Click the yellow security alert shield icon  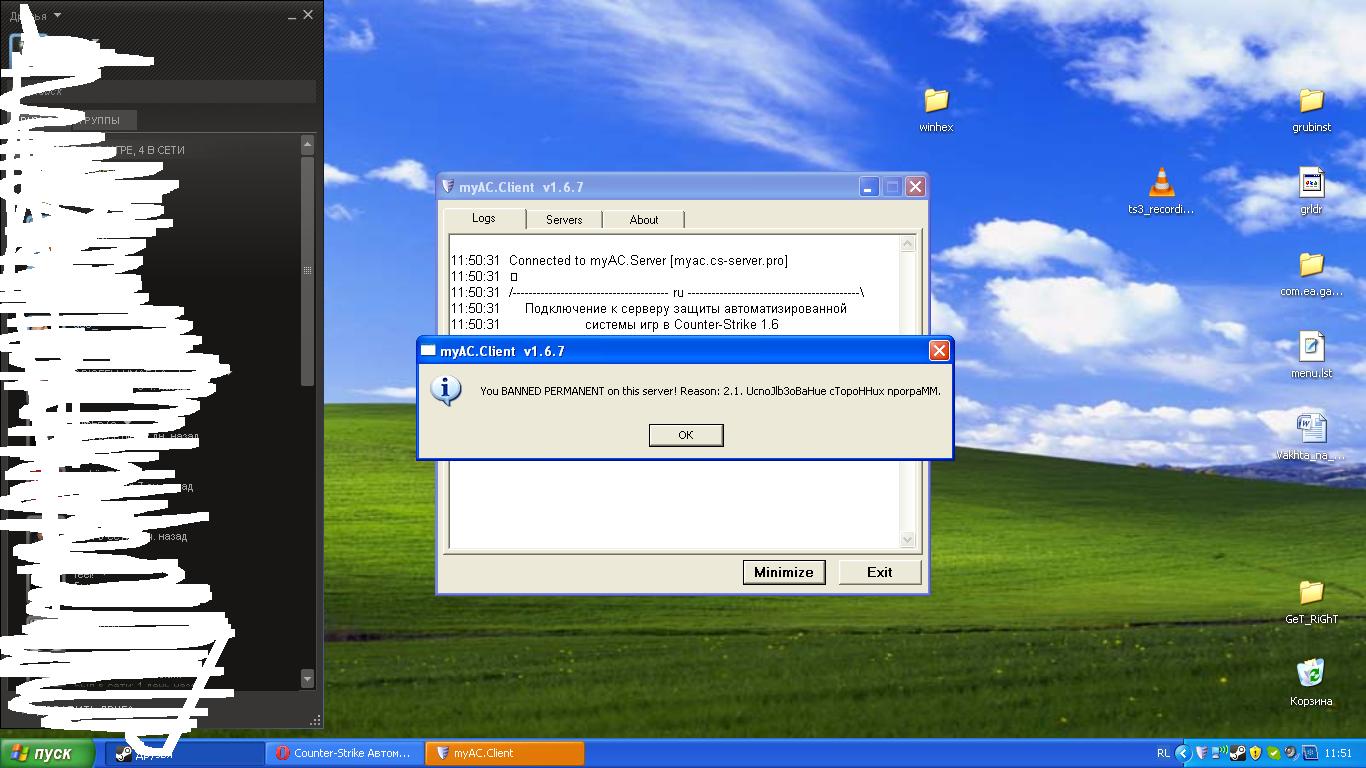tap(1255, 753)
